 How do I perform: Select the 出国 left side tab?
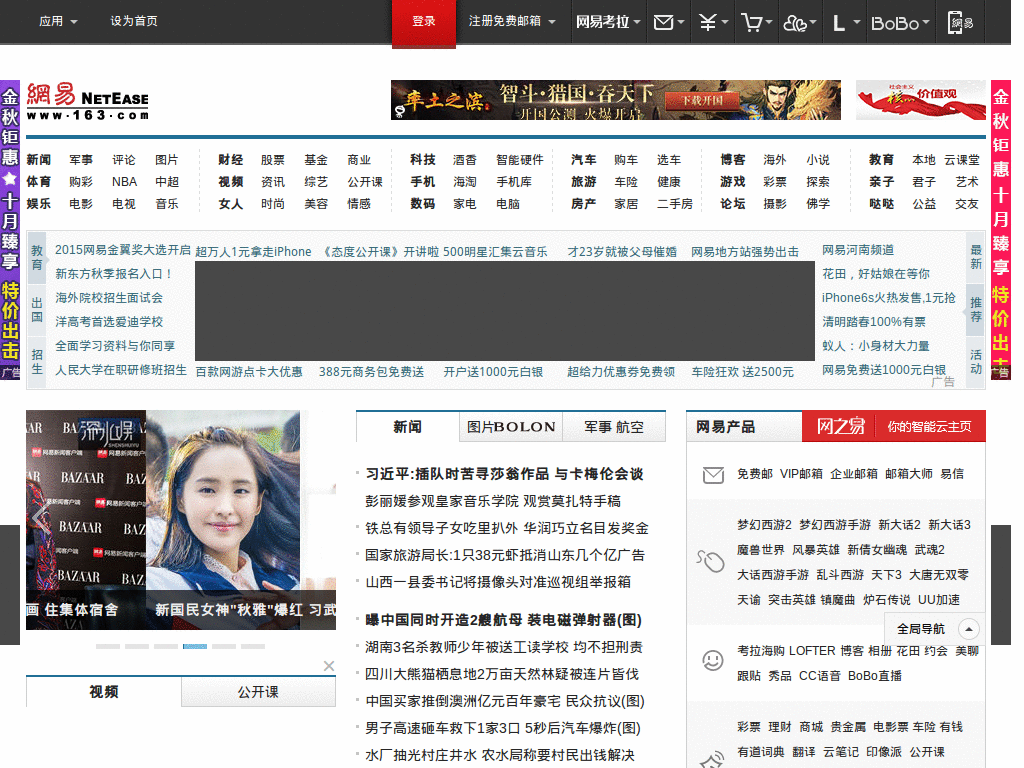[x=37, y=310]
